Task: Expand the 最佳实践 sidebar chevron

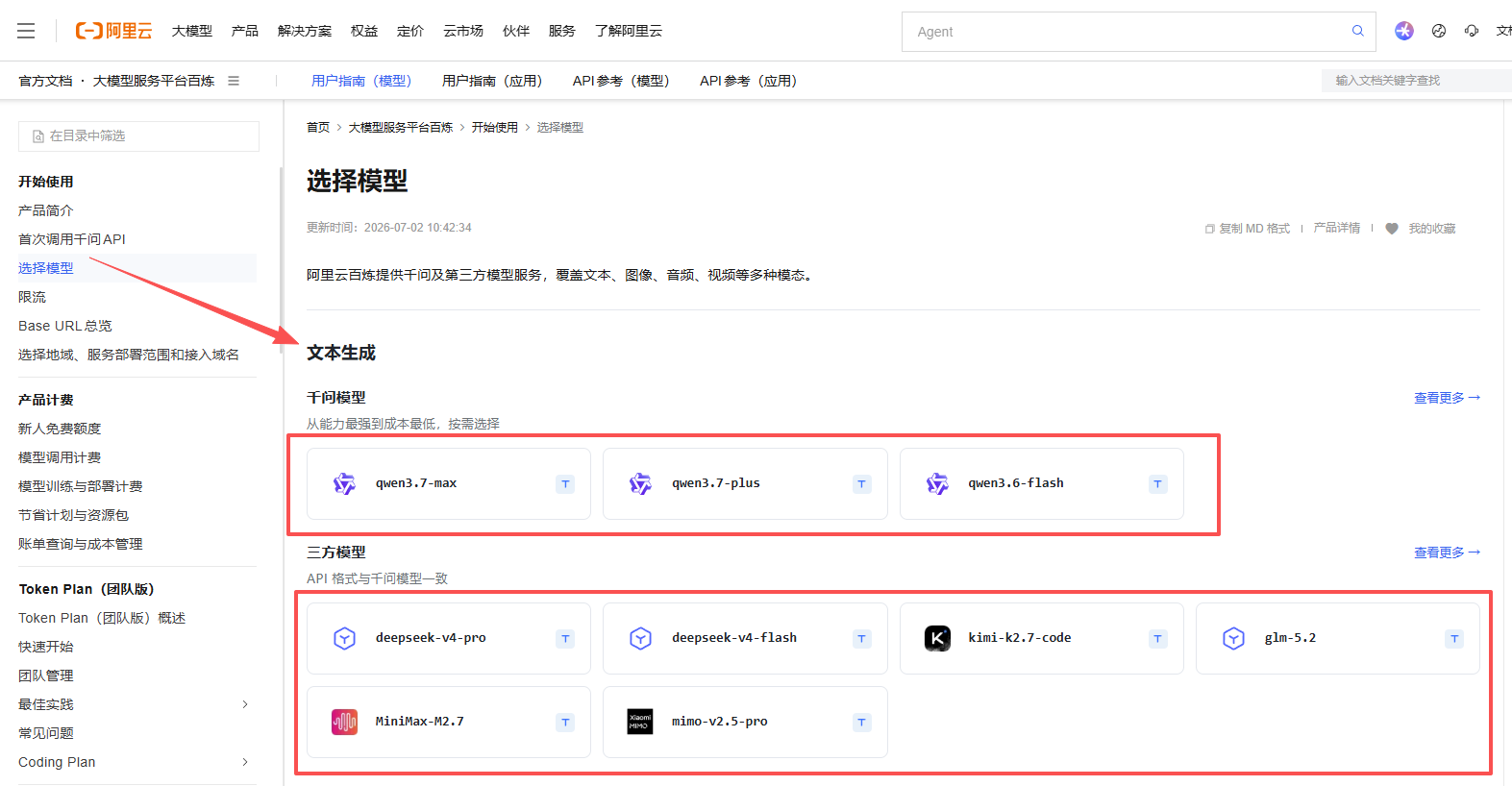Action: click(x=245, y=704)
